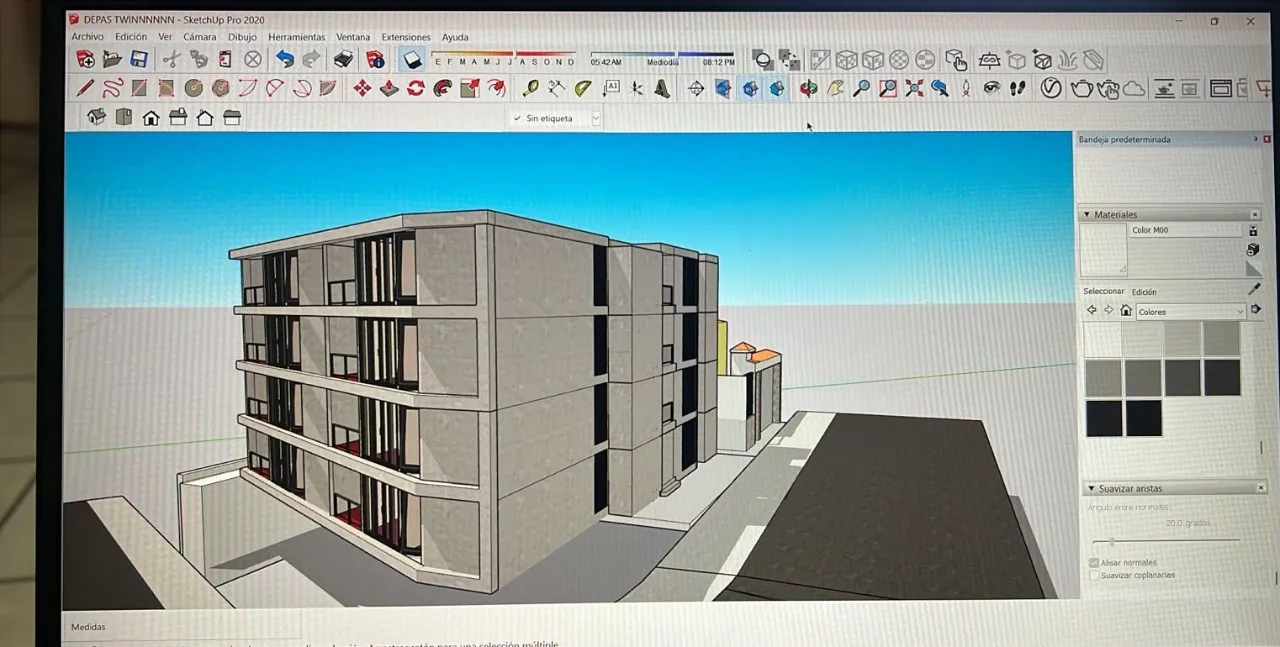Viewport: 1280px width, 647px height.
Task: Click Zoom Extents tool
Action: coord(914,89)
